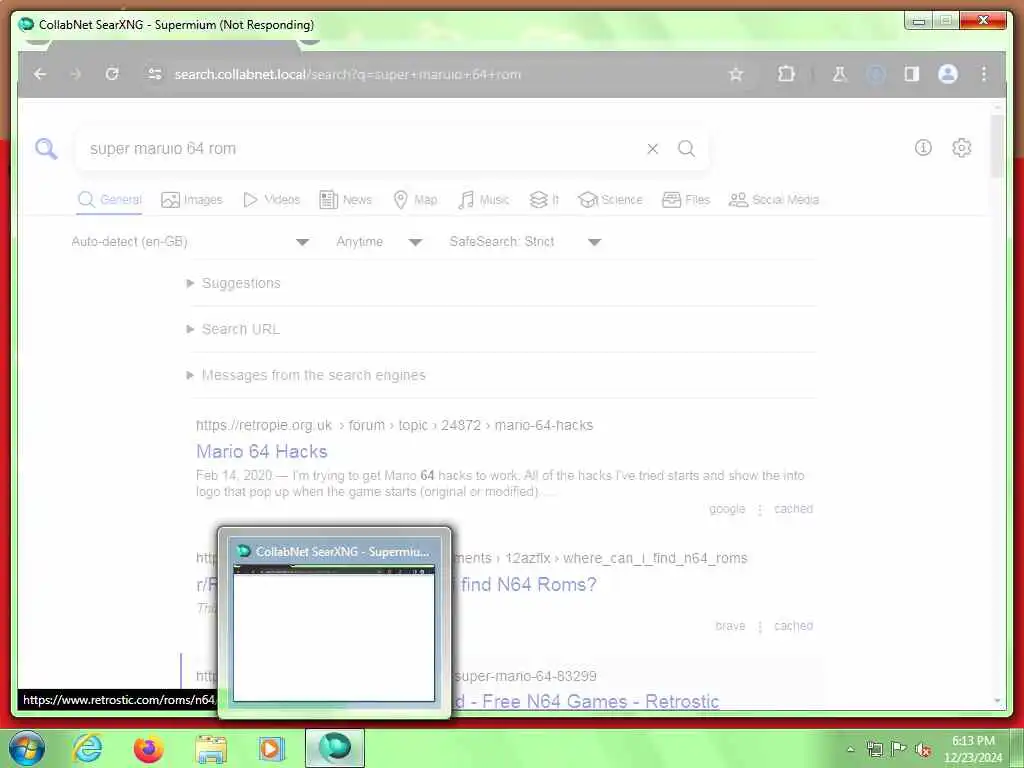
Task: Bookmark this page with the star
Action: (736, 74)
